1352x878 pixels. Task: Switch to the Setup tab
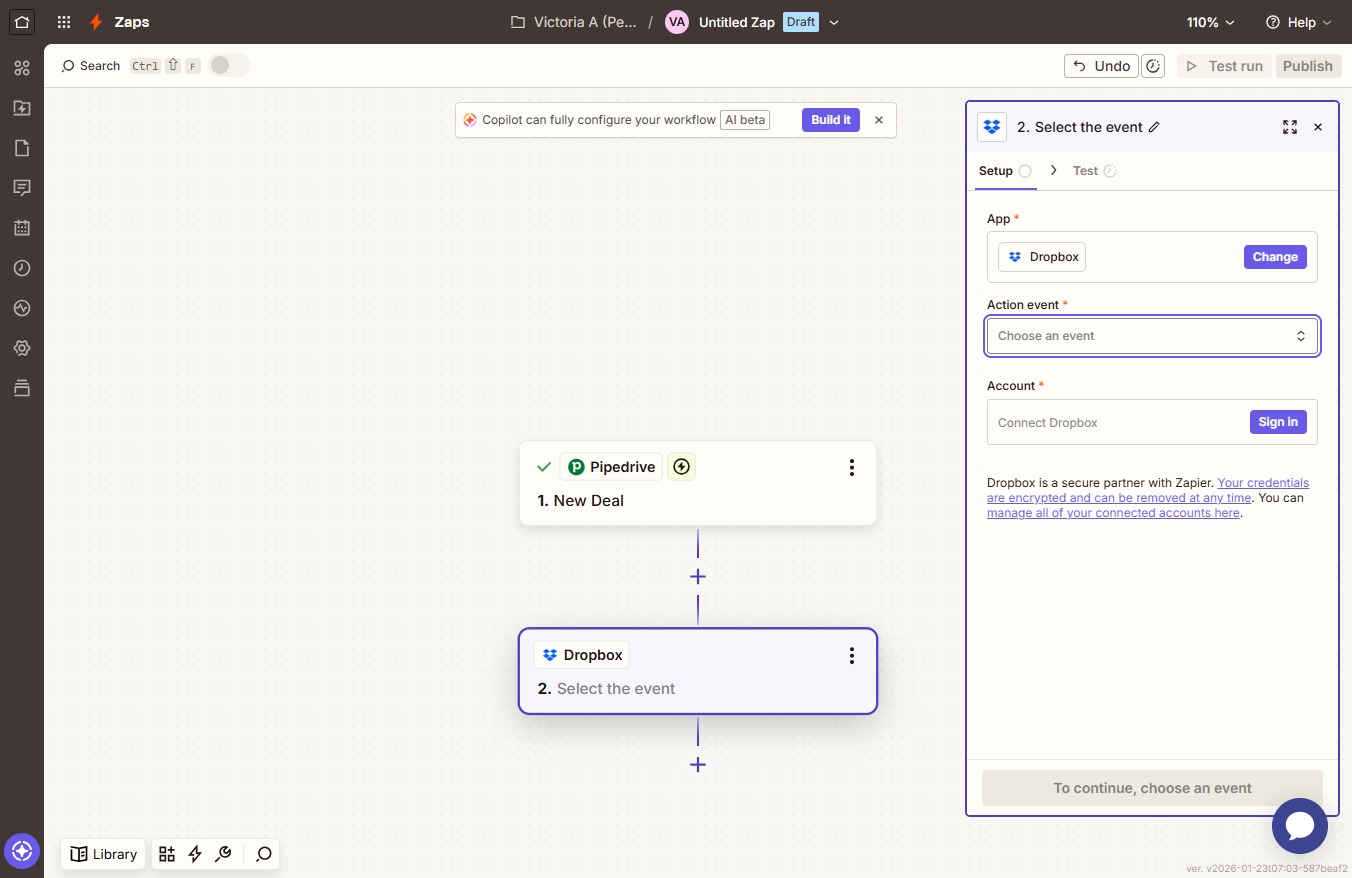click(x=1005, y=171)
